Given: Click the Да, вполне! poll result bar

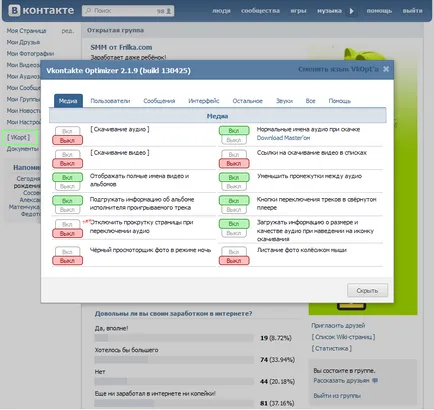Looking at the screenshot, I should click(174, 338).
